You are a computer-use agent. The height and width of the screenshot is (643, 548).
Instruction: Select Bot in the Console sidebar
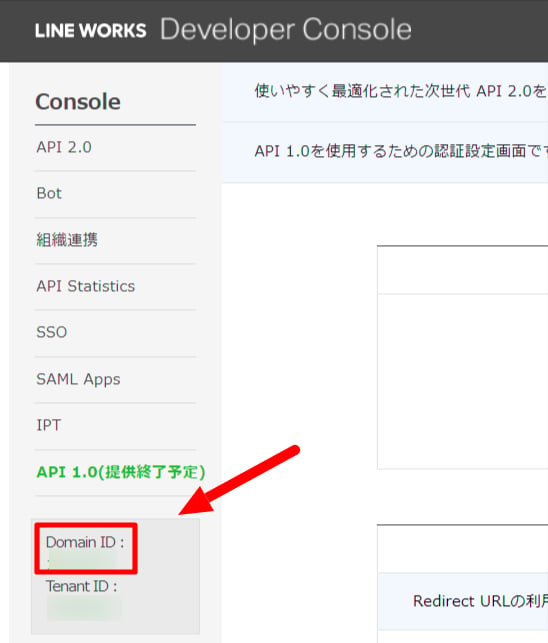(49, 193)
